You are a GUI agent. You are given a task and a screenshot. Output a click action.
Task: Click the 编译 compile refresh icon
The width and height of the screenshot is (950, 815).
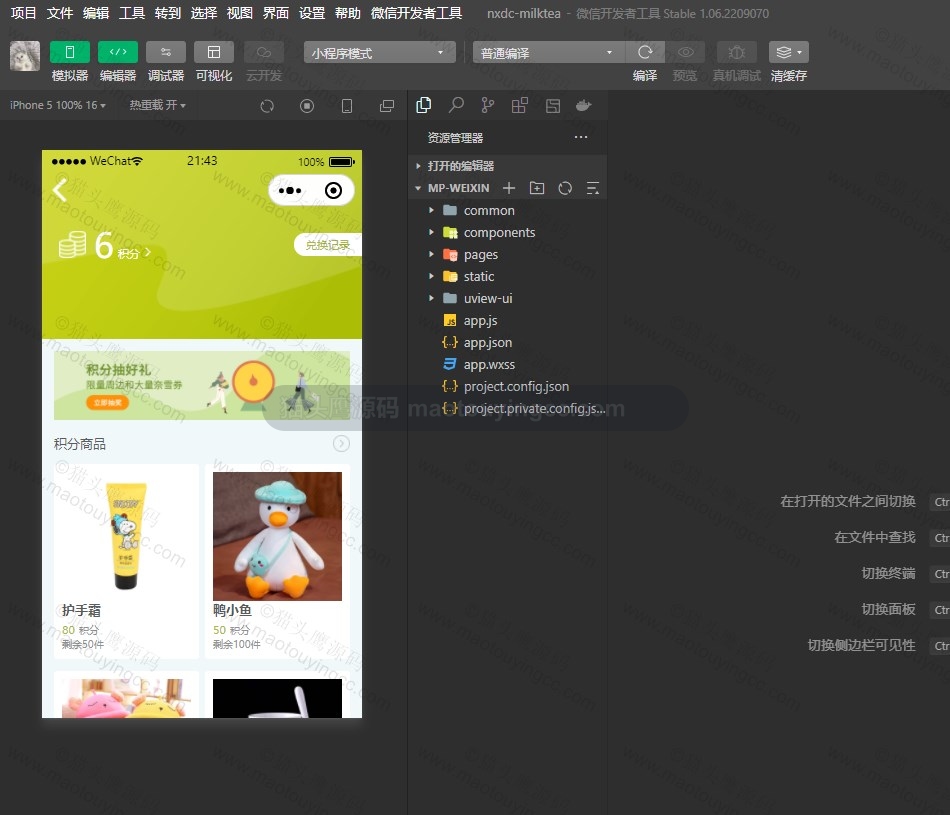[645, 52]
